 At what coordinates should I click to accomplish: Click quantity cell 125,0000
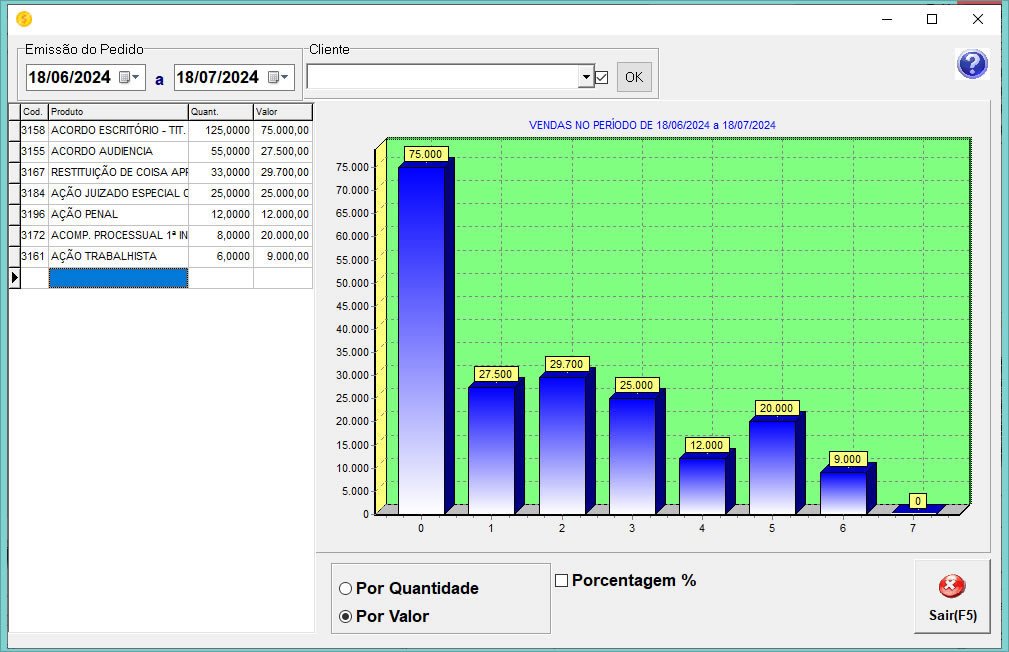(221, 130)
